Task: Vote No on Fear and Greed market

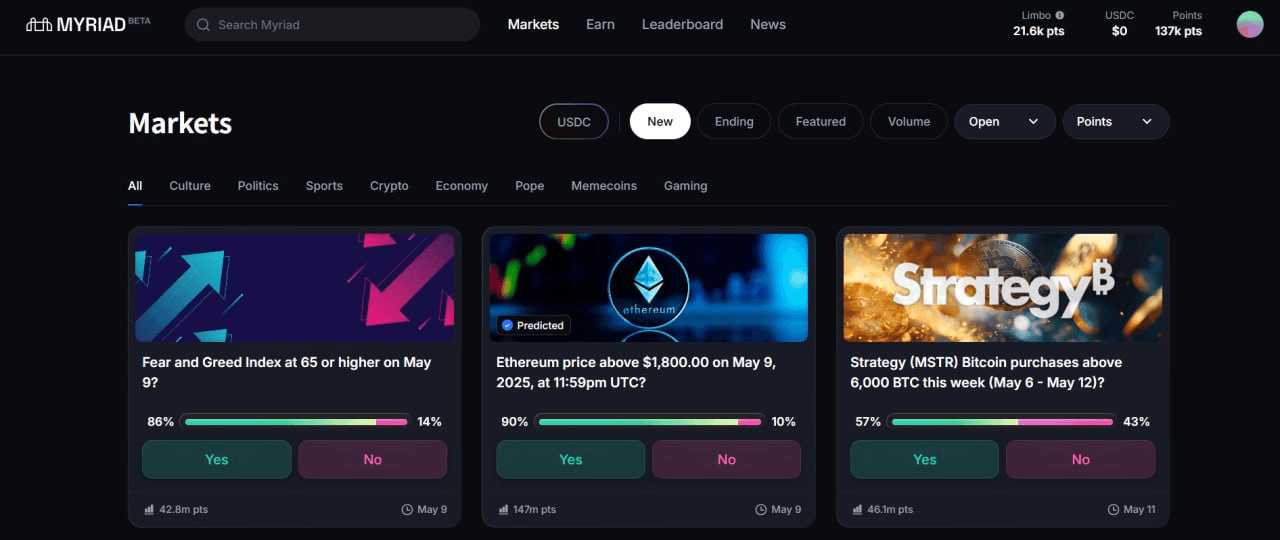Action: 372,459
